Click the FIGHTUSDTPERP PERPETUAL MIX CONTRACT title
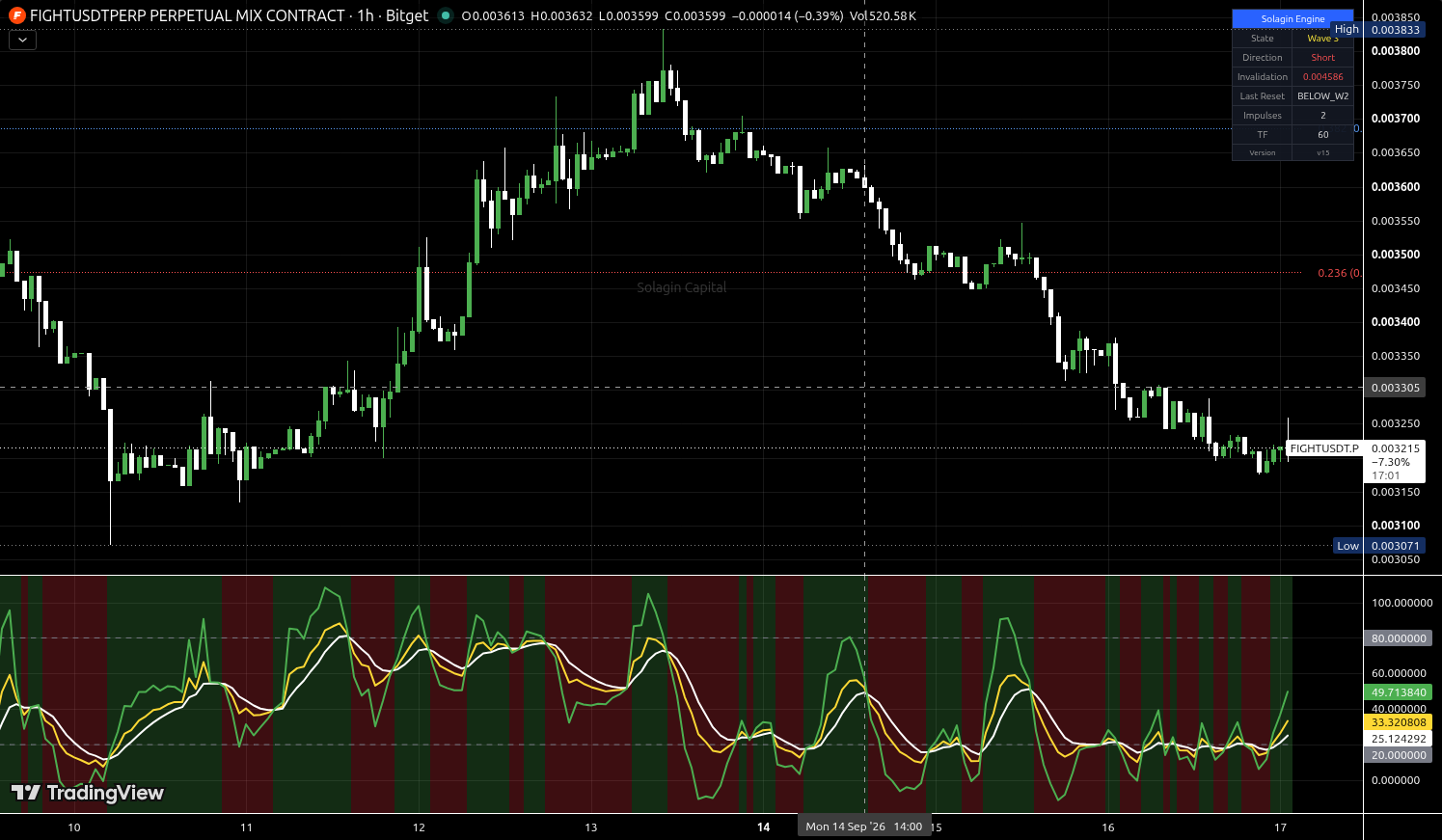Image resolution: width=1442 pixels, height=840 pixels. coord(187,15)
